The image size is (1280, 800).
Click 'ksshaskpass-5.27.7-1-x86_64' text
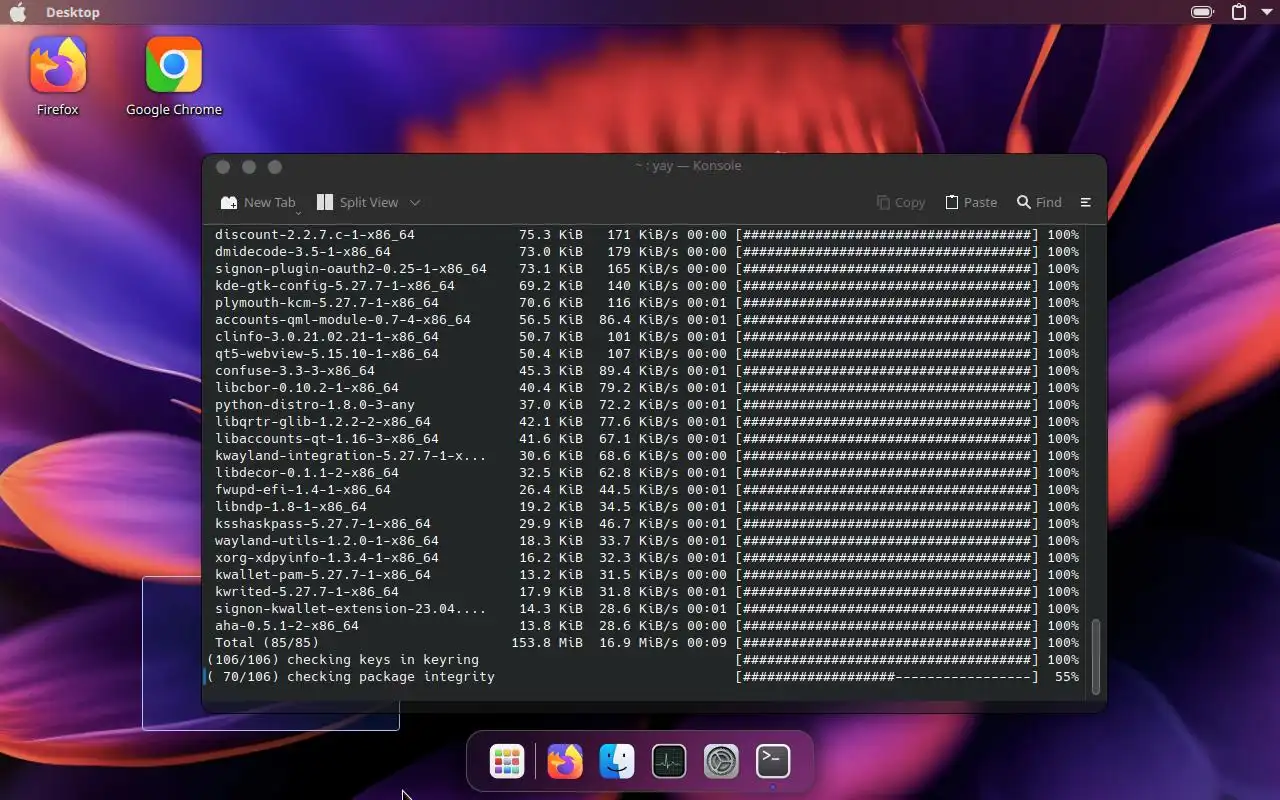tap(323, 524)
